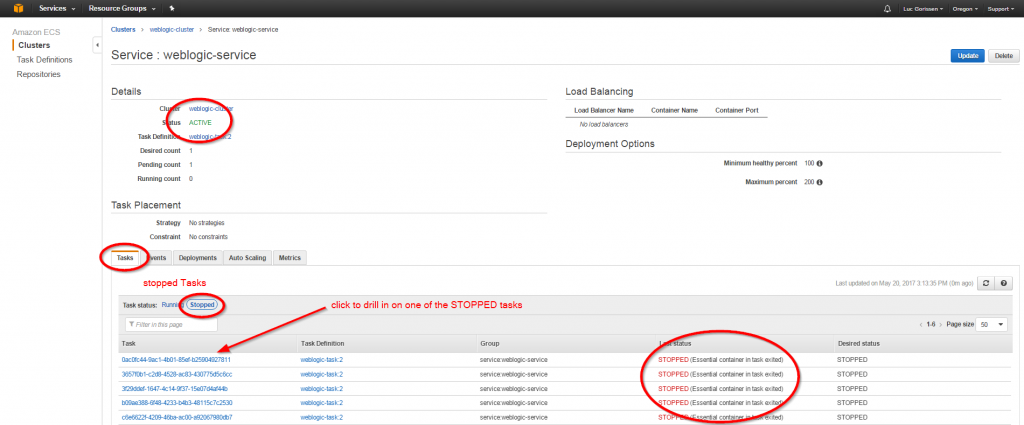Go to Task Definitions in sidebar

(44, 60)
